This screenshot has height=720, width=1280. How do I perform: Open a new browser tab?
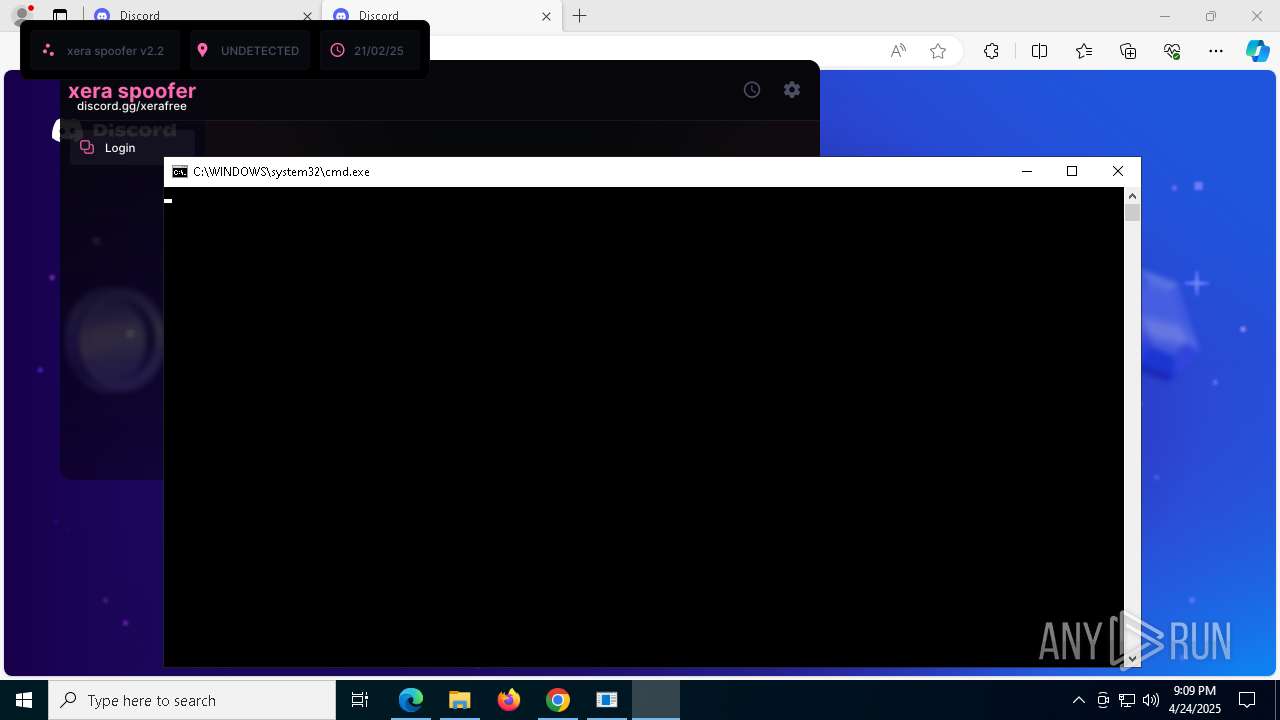tap(580, 16)
